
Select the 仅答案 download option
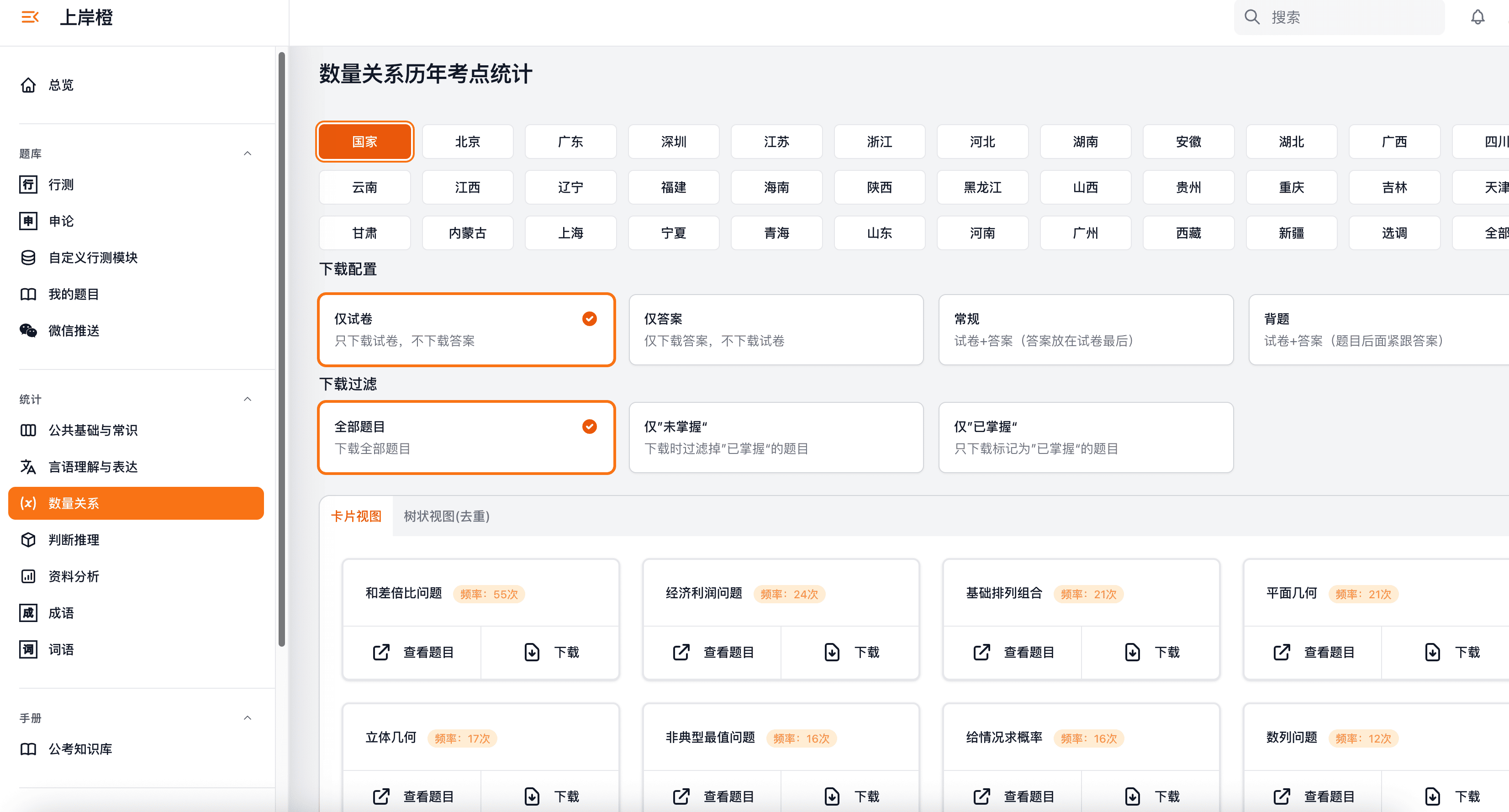(776, 329)
